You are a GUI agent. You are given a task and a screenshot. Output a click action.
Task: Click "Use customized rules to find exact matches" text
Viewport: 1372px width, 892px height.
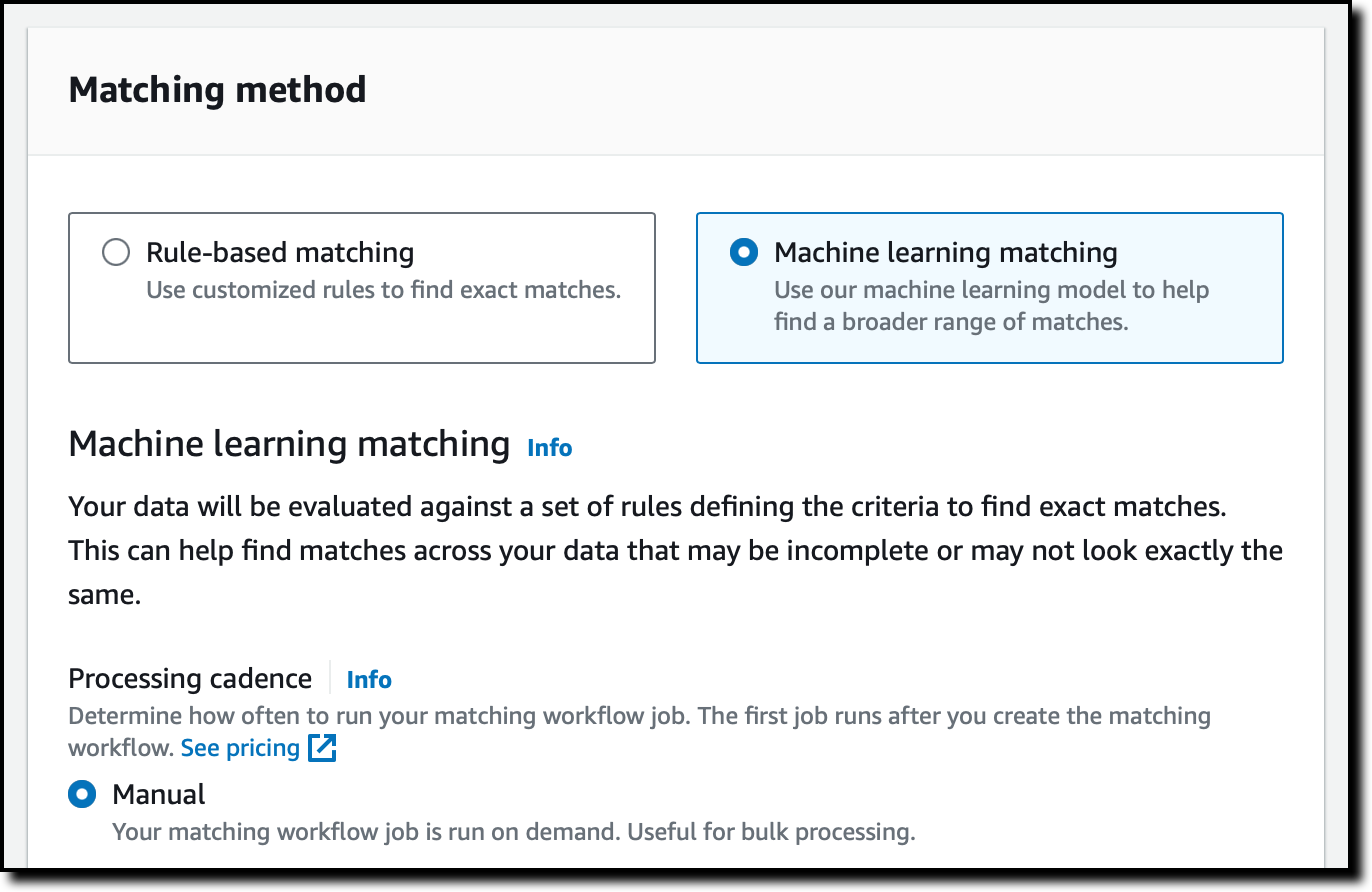click(384, 291)
